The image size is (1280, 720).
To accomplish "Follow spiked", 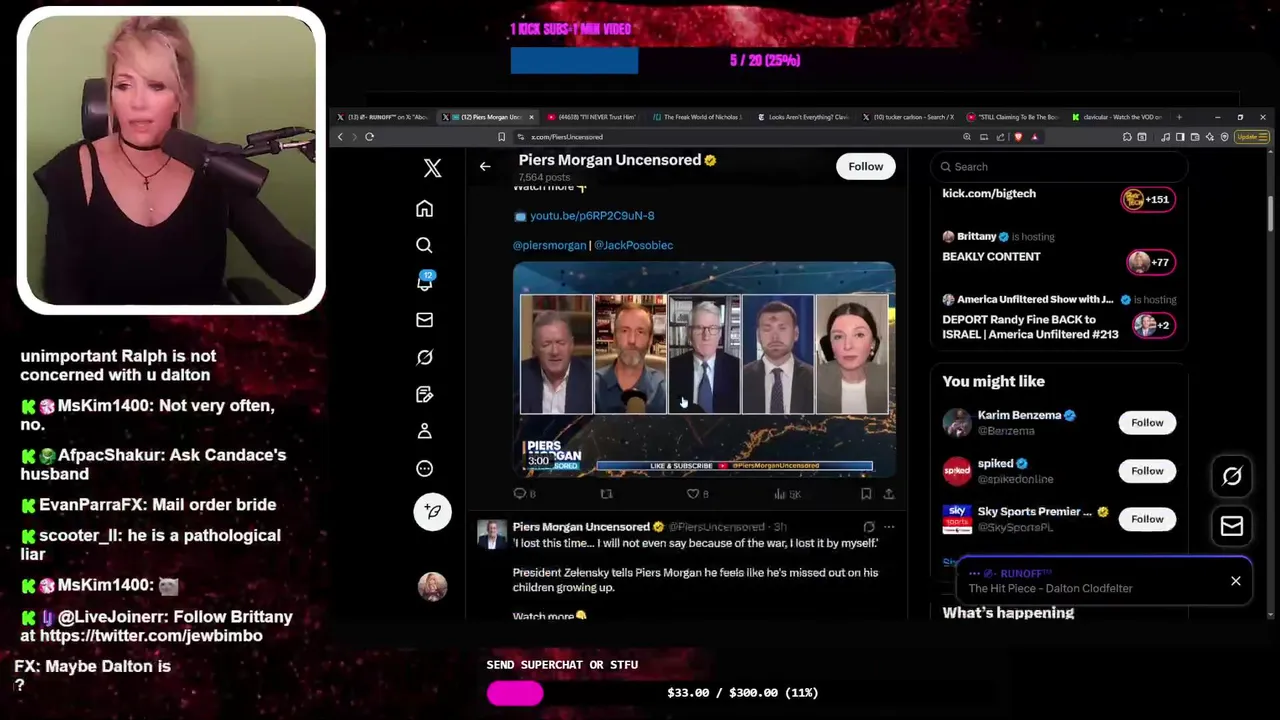I will coord(1147,471).
